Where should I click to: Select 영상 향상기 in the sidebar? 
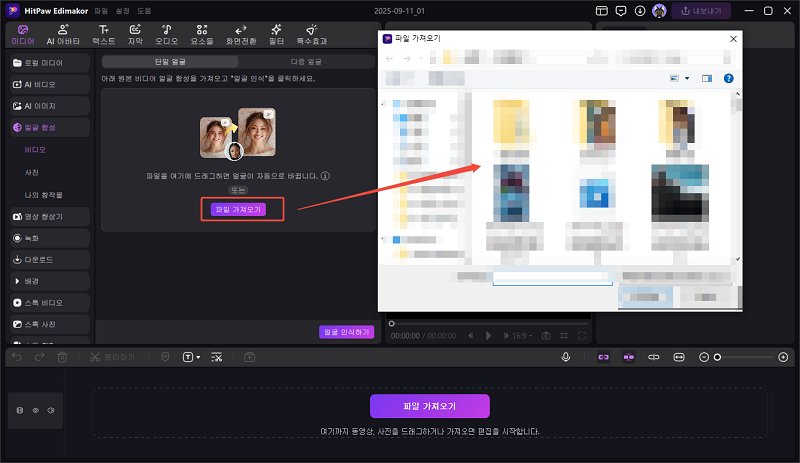point(49,216)
